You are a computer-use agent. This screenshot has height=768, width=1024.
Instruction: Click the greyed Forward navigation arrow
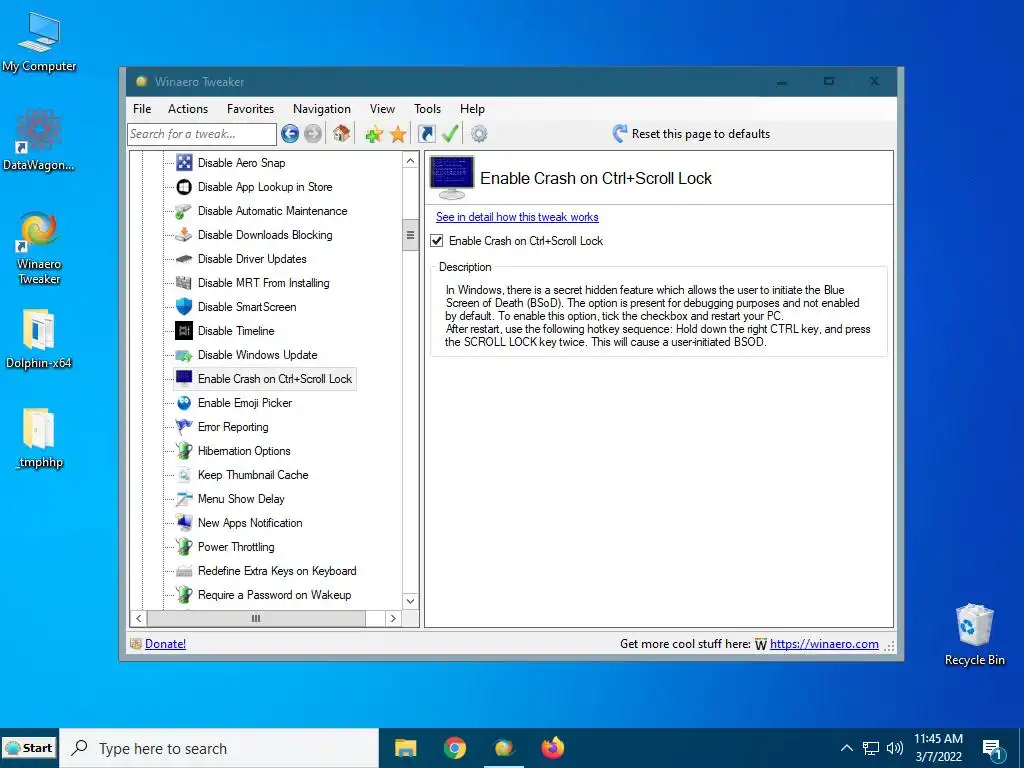coord(313,134)
